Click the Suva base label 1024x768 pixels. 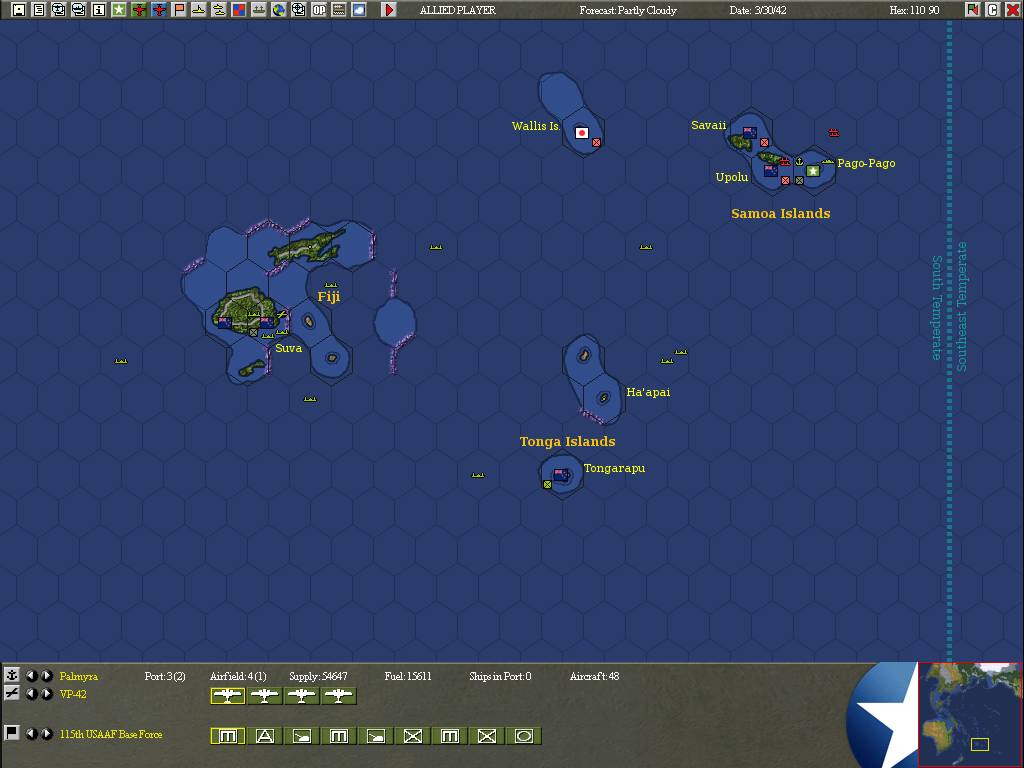(x=289, y=348)
